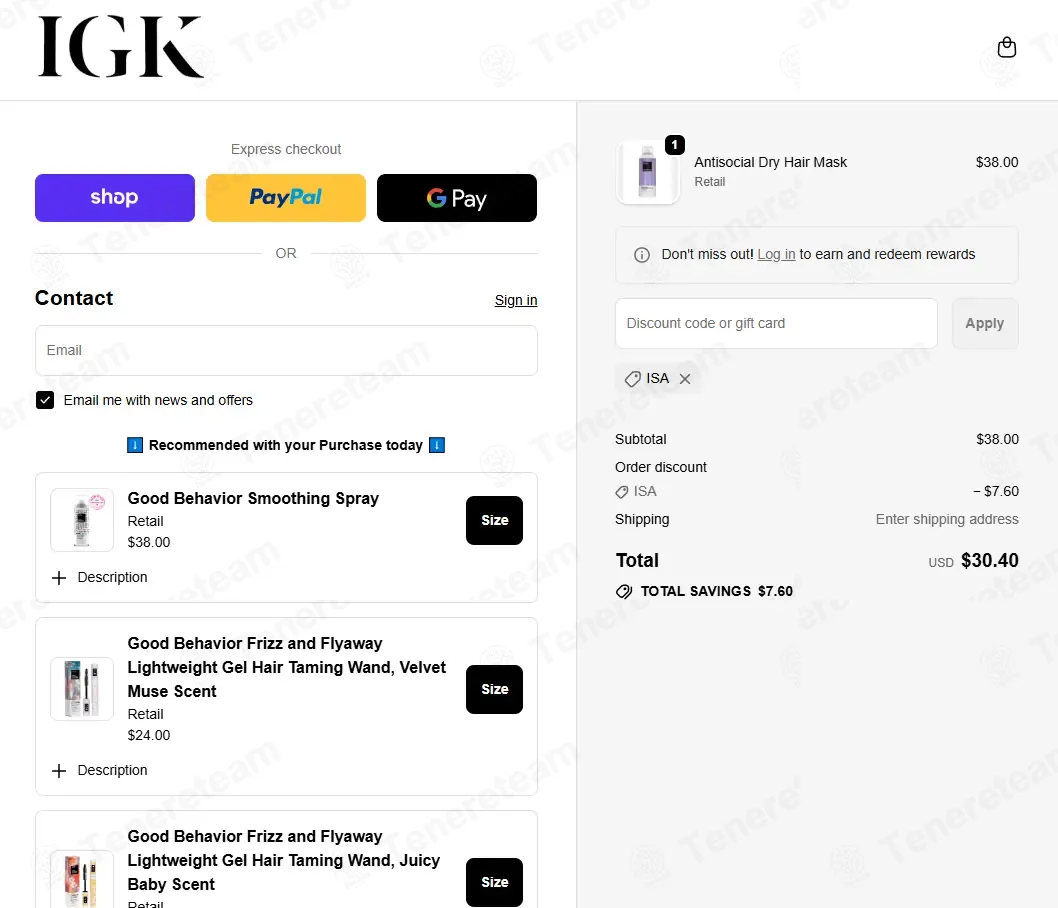Expand Description for Good Behavior Smoothing Spray
Viewport: 1058px width, 908px height.
(x=100, y=577)
